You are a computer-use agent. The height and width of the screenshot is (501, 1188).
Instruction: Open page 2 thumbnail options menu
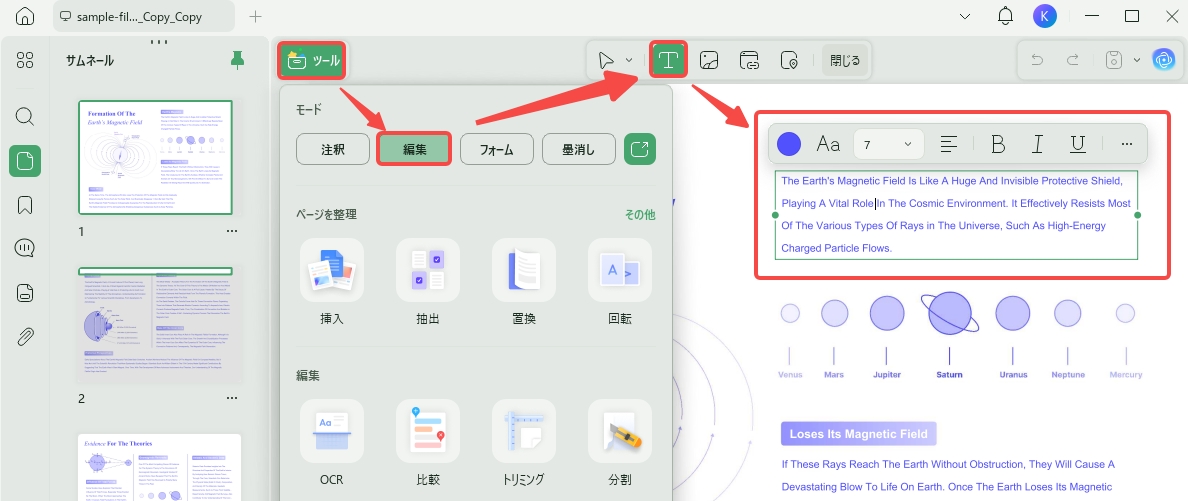coord(232,399)
